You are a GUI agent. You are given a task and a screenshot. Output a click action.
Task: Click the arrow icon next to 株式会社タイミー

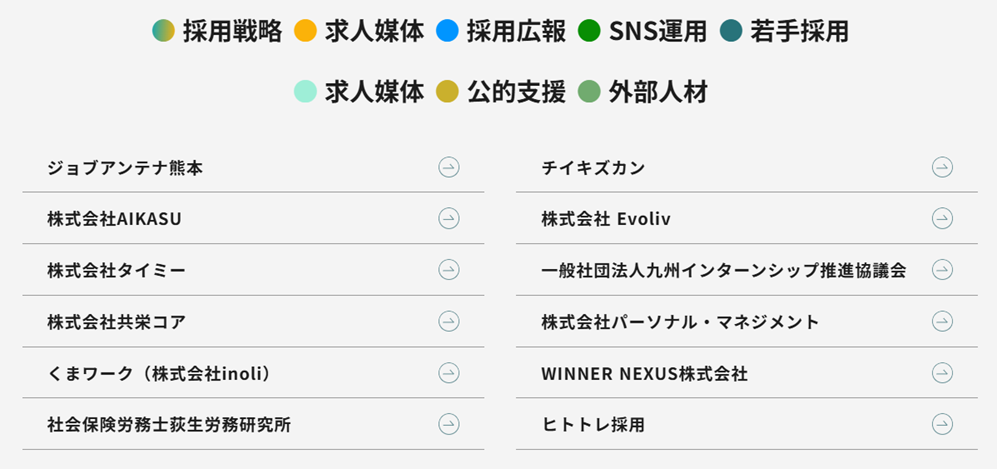click(449, 270)
